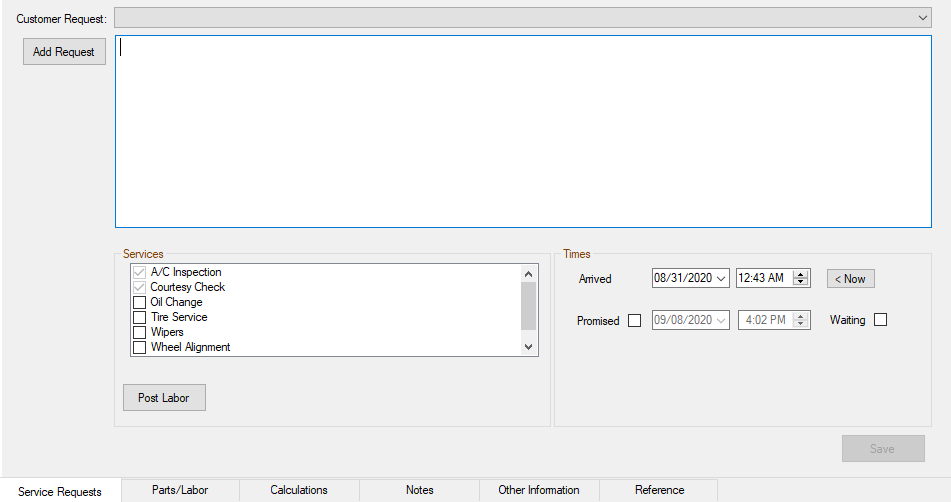Viewport: 951px width, 502px height.
Task: Open the Customer Request dropdown
Action: (x=523, y=18)
